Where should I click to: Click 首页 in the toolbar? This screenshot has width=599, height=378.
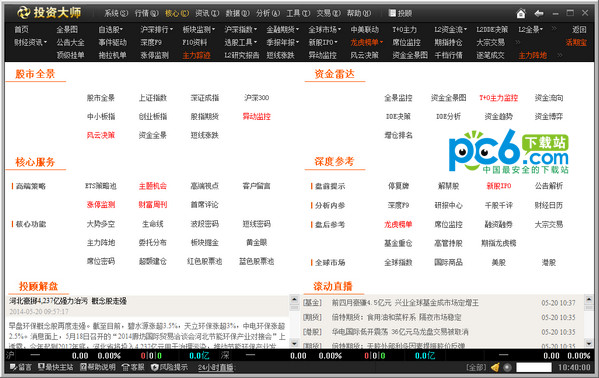pyautogui.click(x=21, y=29)
